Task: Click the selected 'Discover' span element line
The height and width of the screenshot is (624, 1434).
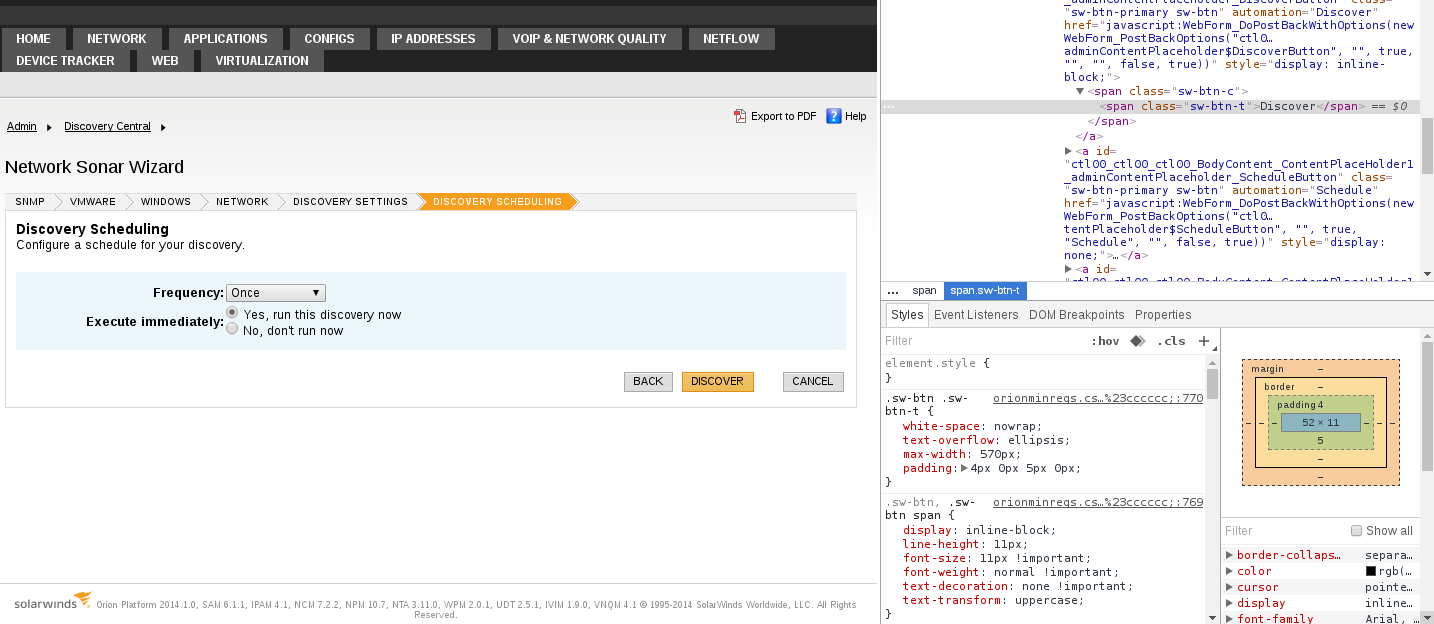Action: (x=1150, y=106)
